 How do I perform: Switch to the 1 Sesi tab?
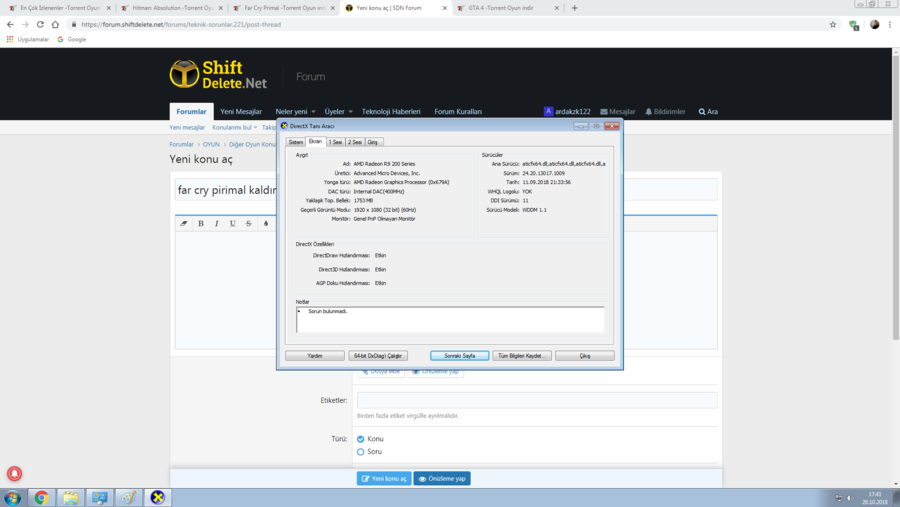(x=336, y=142)
